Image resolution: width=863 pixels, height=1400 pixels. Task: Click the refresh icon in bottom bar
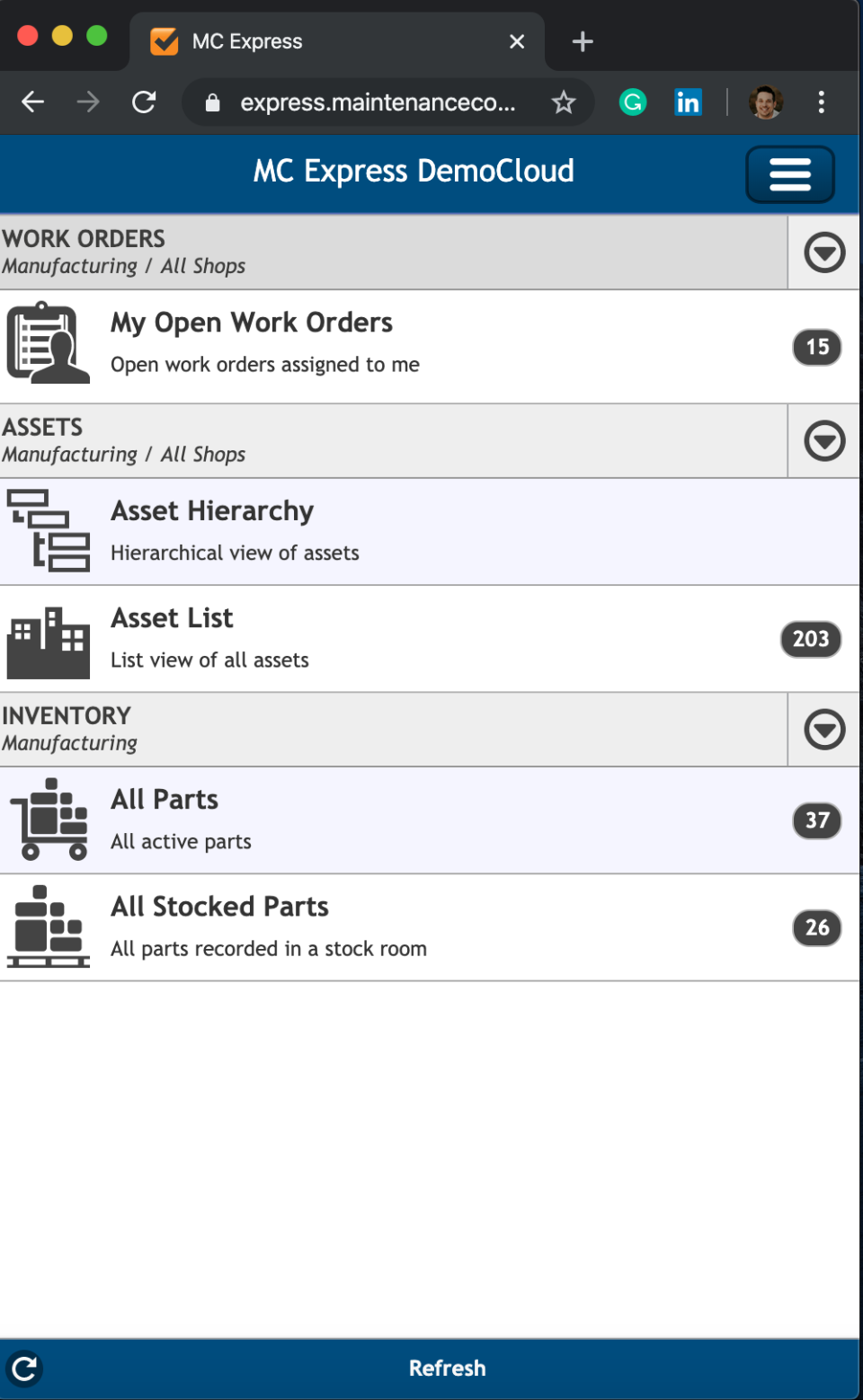pyautogui.click(x=24, y=1369)
